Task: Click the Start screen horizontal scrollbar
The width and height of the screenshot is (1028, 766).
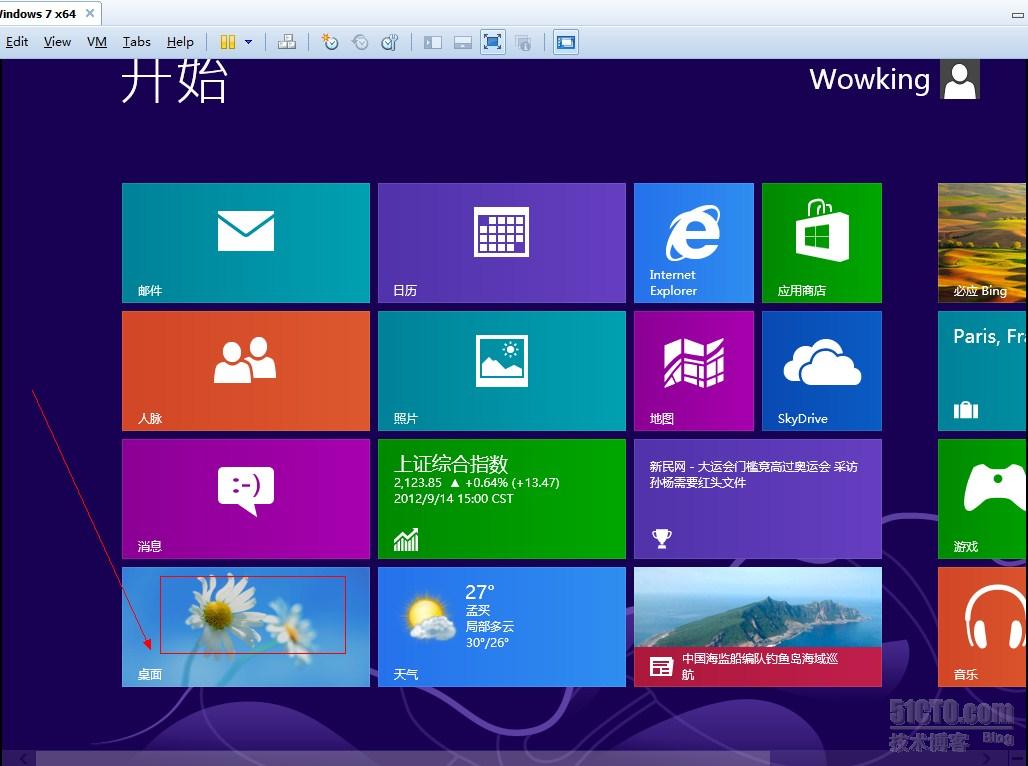Action: (x=403, y=758)
